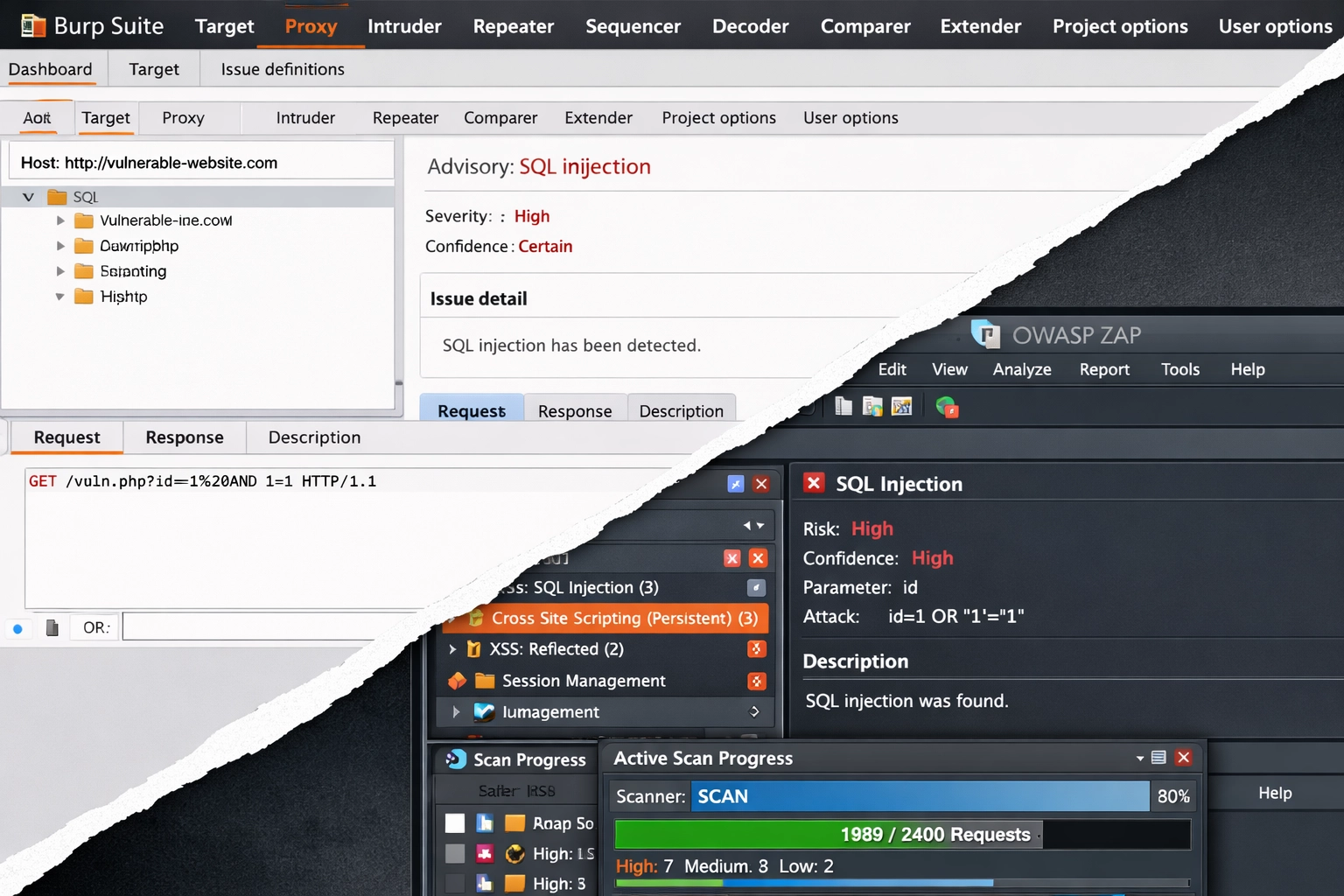Click the Scan Progress panel icon

(x=455, y=759)
